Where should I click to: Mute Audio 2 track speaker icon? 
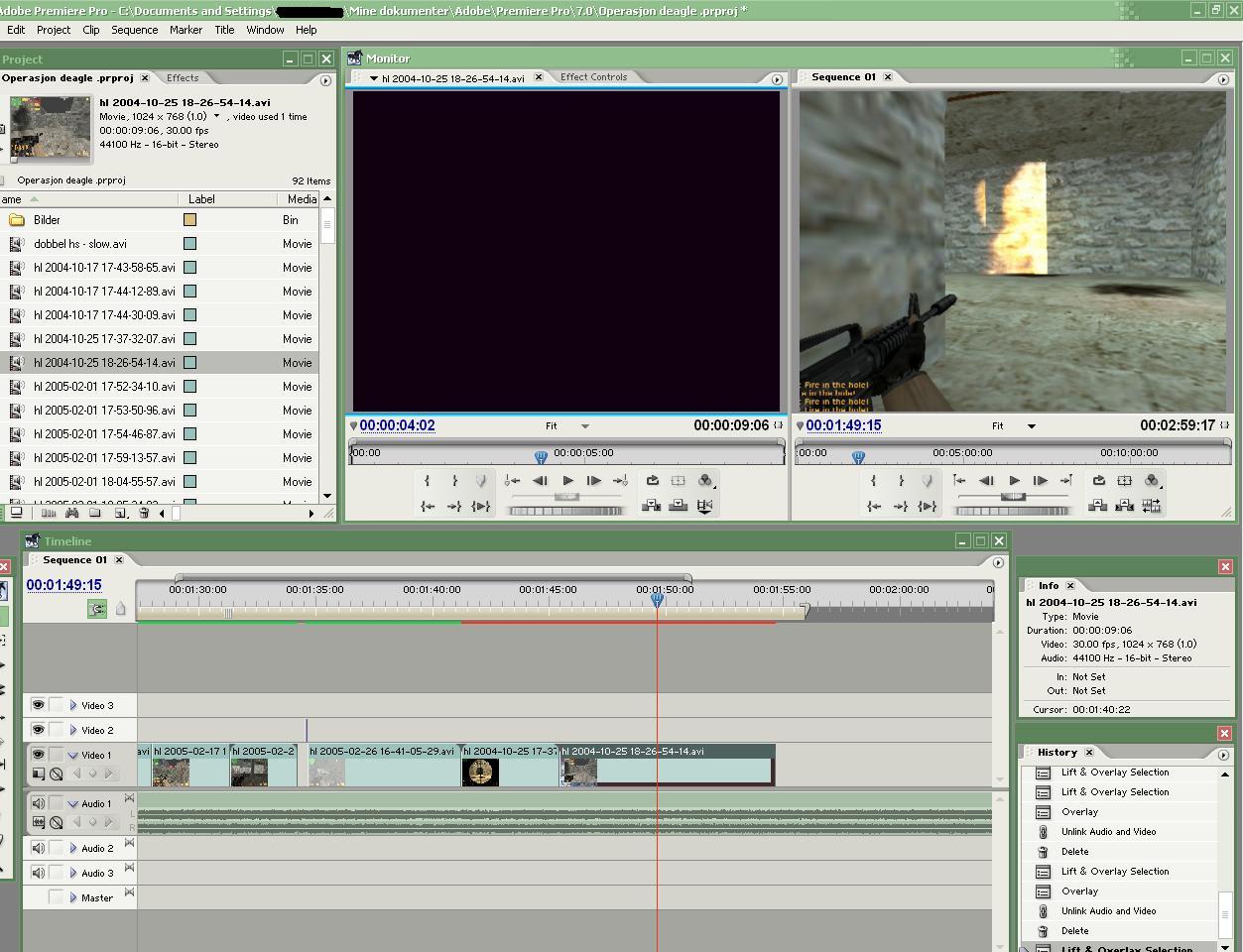(x=38, y=848)
